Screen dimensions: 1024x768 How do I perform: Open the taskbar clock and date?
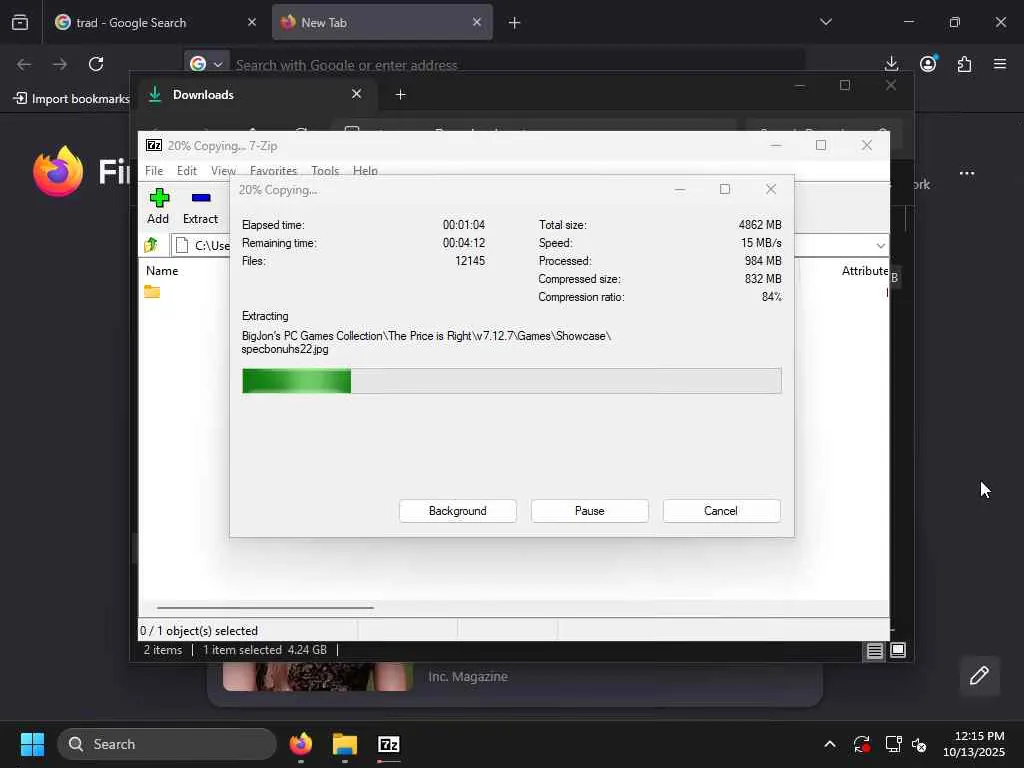(x=974, y=744)
